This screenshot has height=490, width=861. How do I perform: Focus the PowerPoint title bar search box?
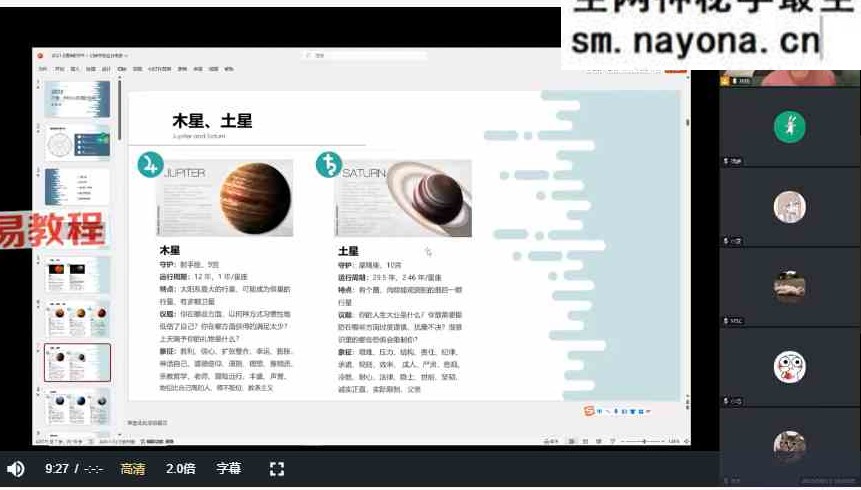pos(365,55)
